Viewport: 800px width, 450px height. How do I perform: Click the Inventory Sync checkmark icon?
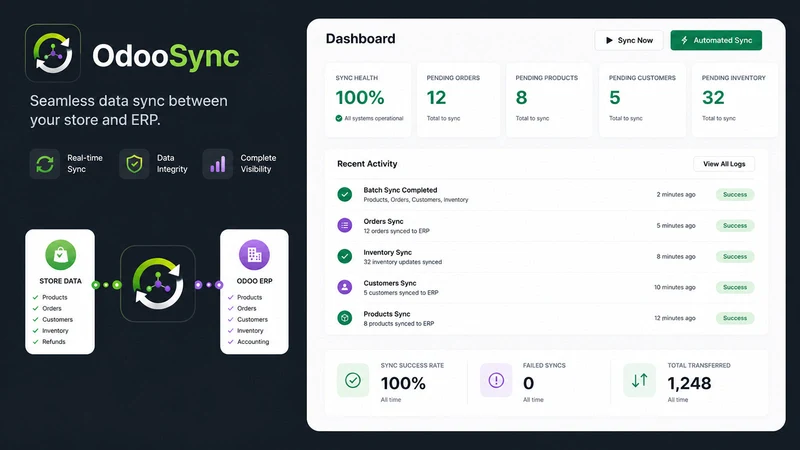click(x=345, y=256)
